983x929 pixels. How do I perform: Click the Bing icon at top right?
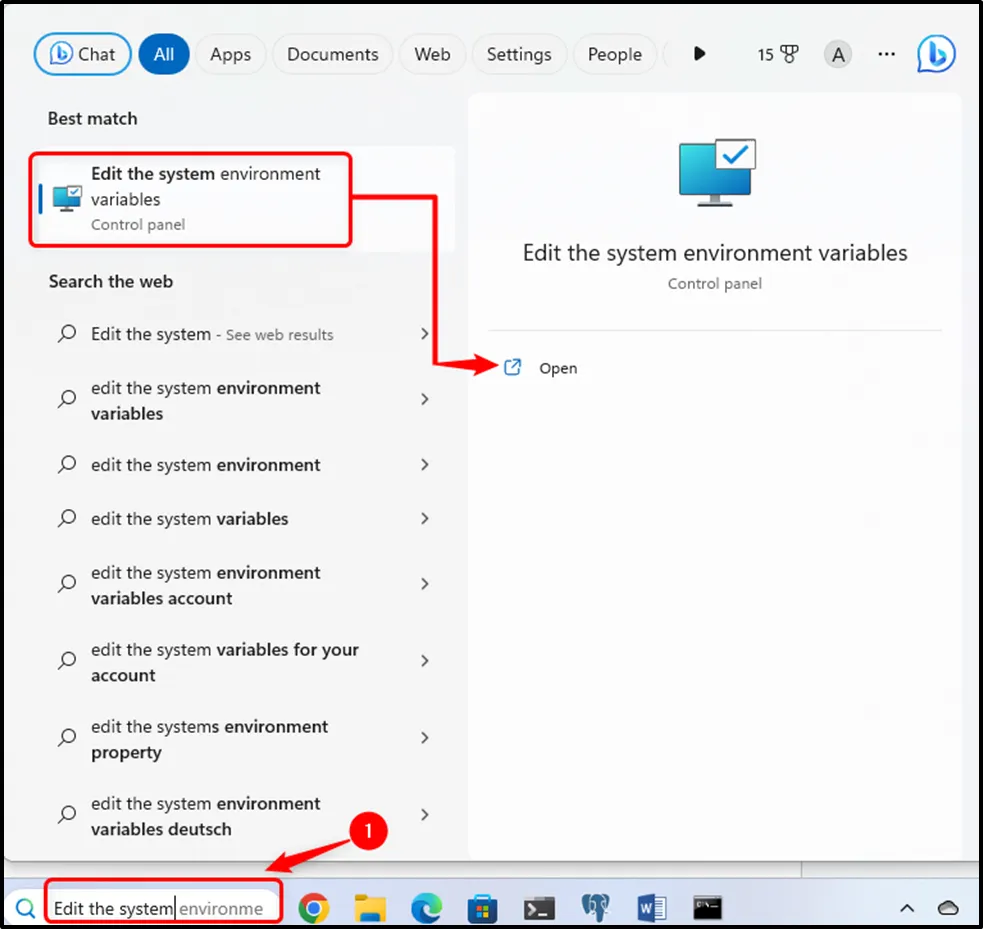point(936,54)
